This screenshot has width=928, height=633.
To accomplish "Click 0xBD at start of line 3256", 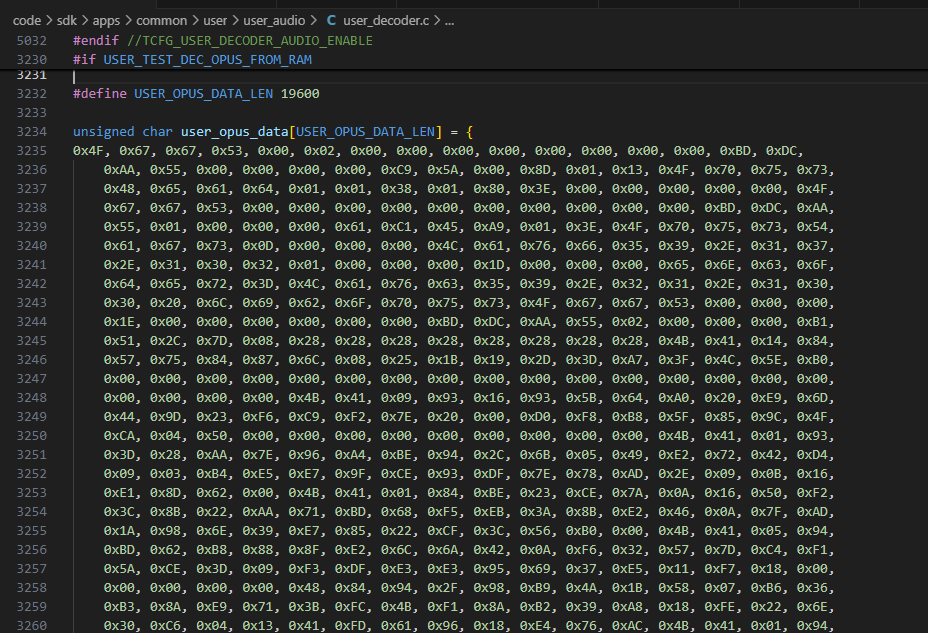I will pyautogui.click(x=119, y=550).
